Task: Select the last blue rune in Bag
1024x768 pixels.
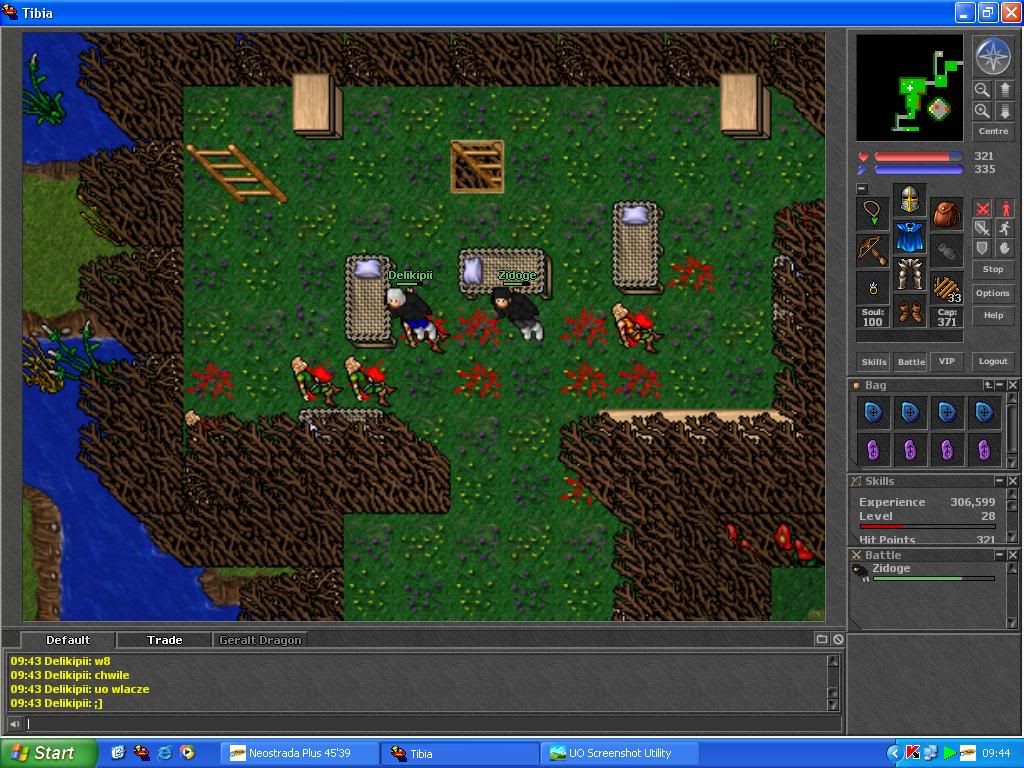Action: click(984, 413)
